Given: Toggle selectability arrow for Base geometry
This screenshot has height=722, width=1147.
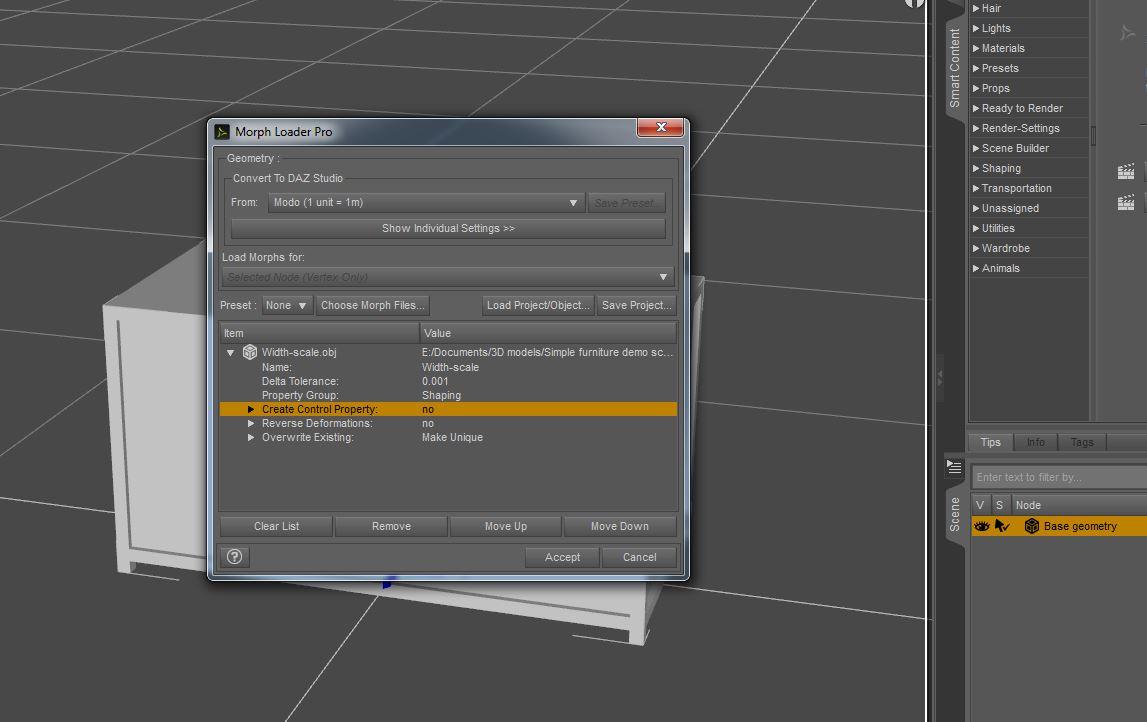Looking at the screenshot, I should pyautogui.click(x=1002, y=526).
